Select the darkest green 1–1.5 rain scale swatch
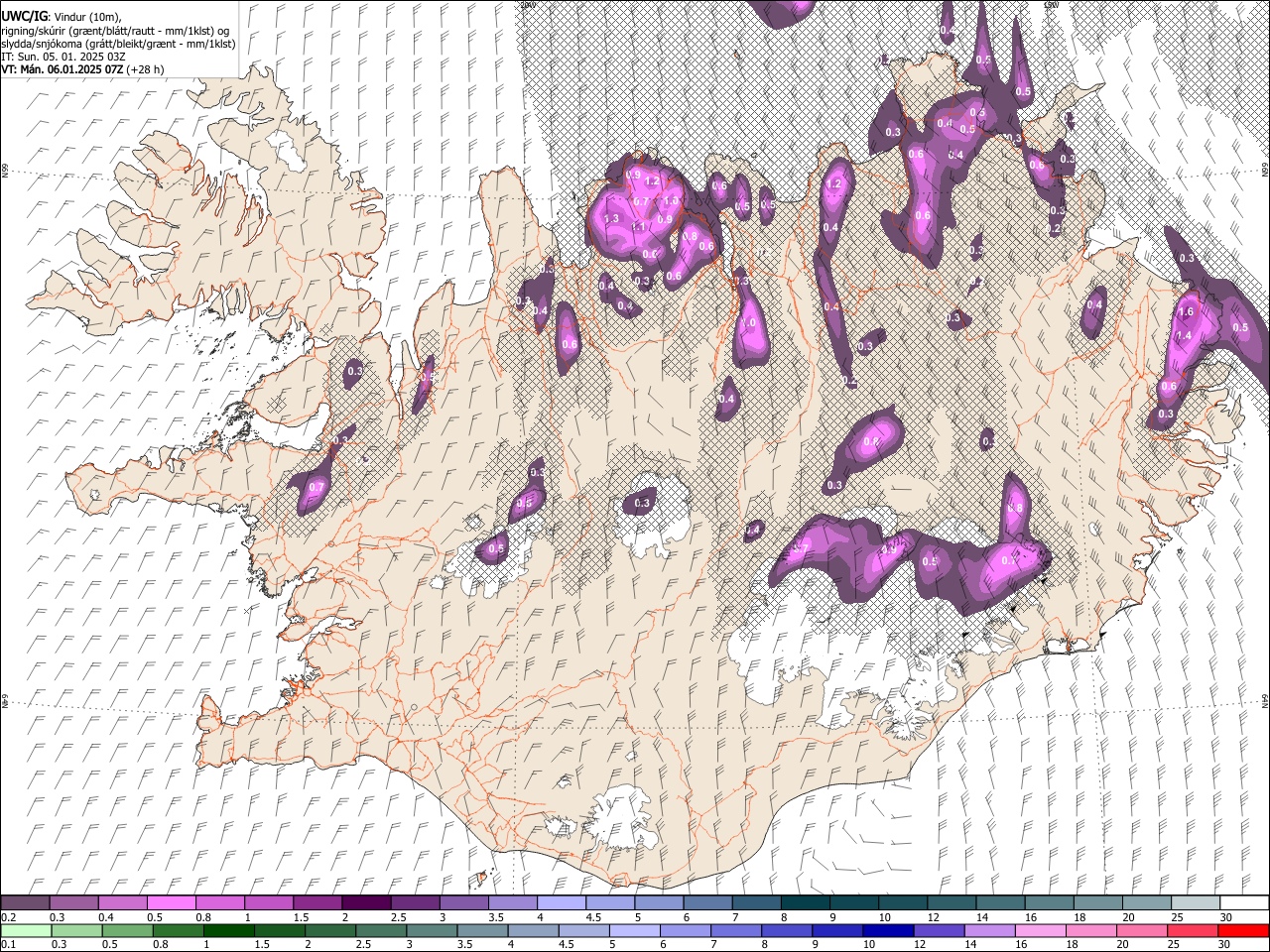Screen dimensions: 1270x952 tap(228, 931)
